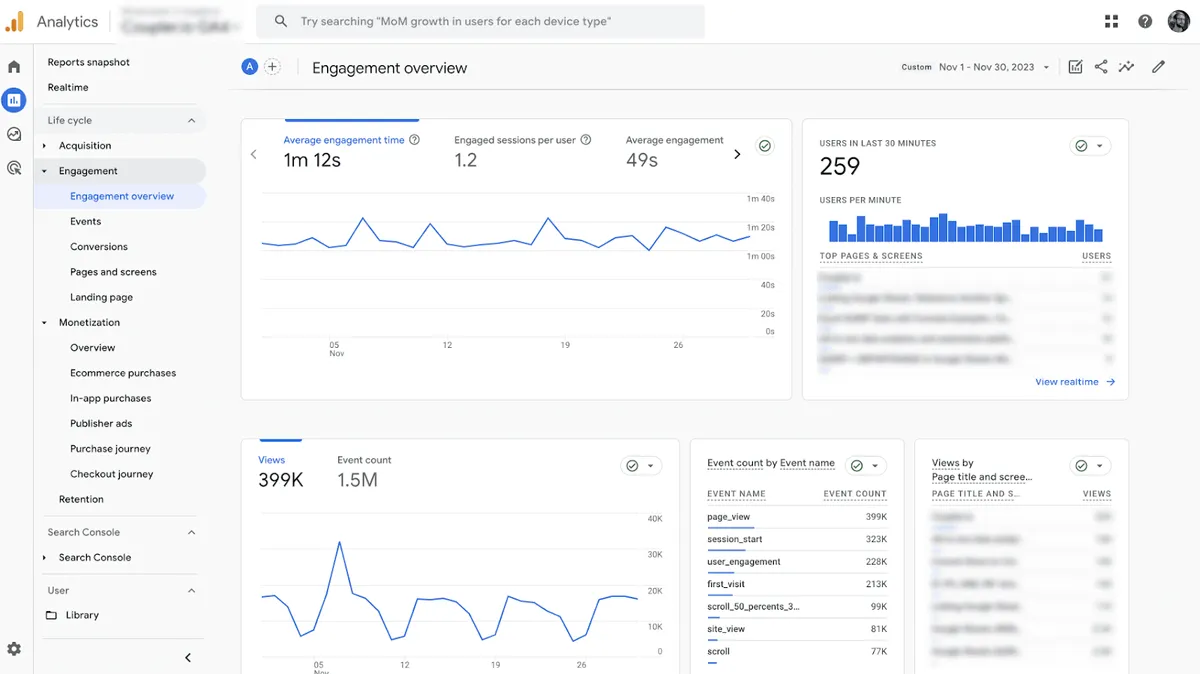This screenshot has width=1200, height=674.
Task: Click check status icon on Users in last 30 minutes card
Action: pos(1081,146)
